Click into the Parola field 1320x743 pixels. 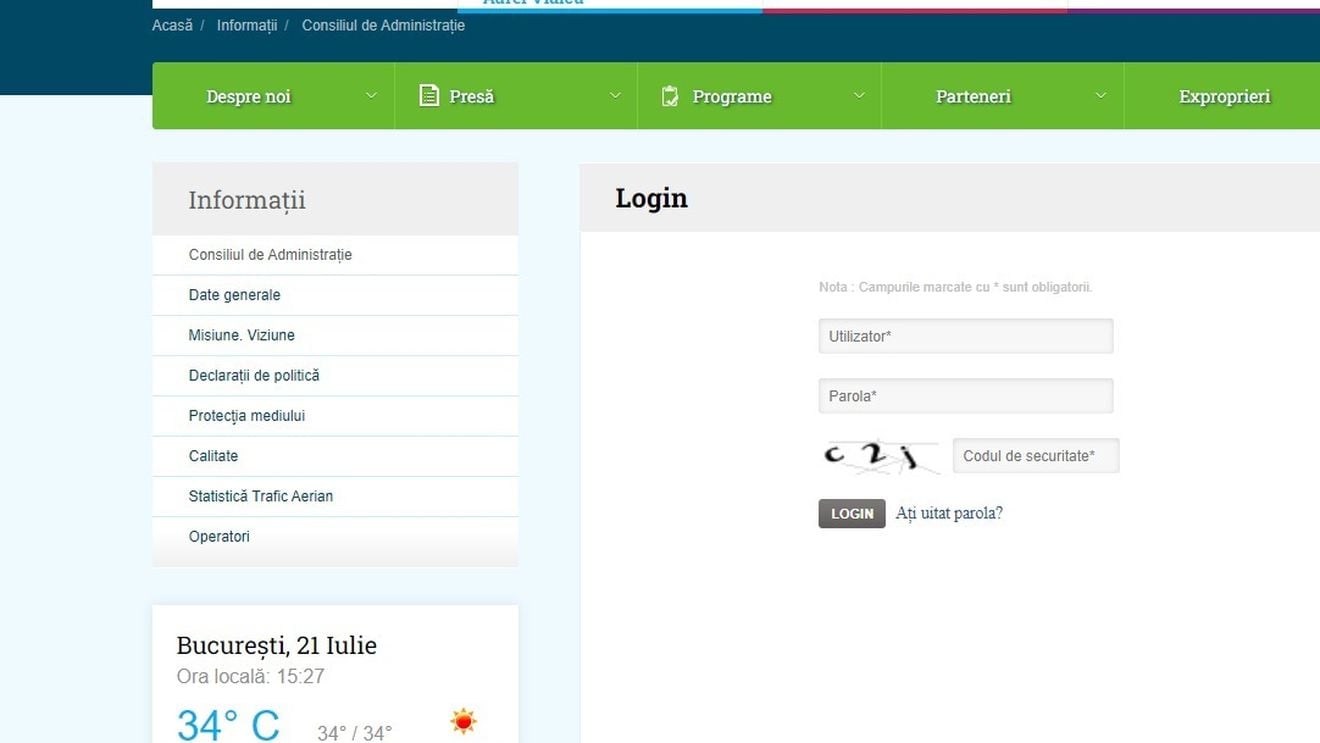(x=965, y=396)
